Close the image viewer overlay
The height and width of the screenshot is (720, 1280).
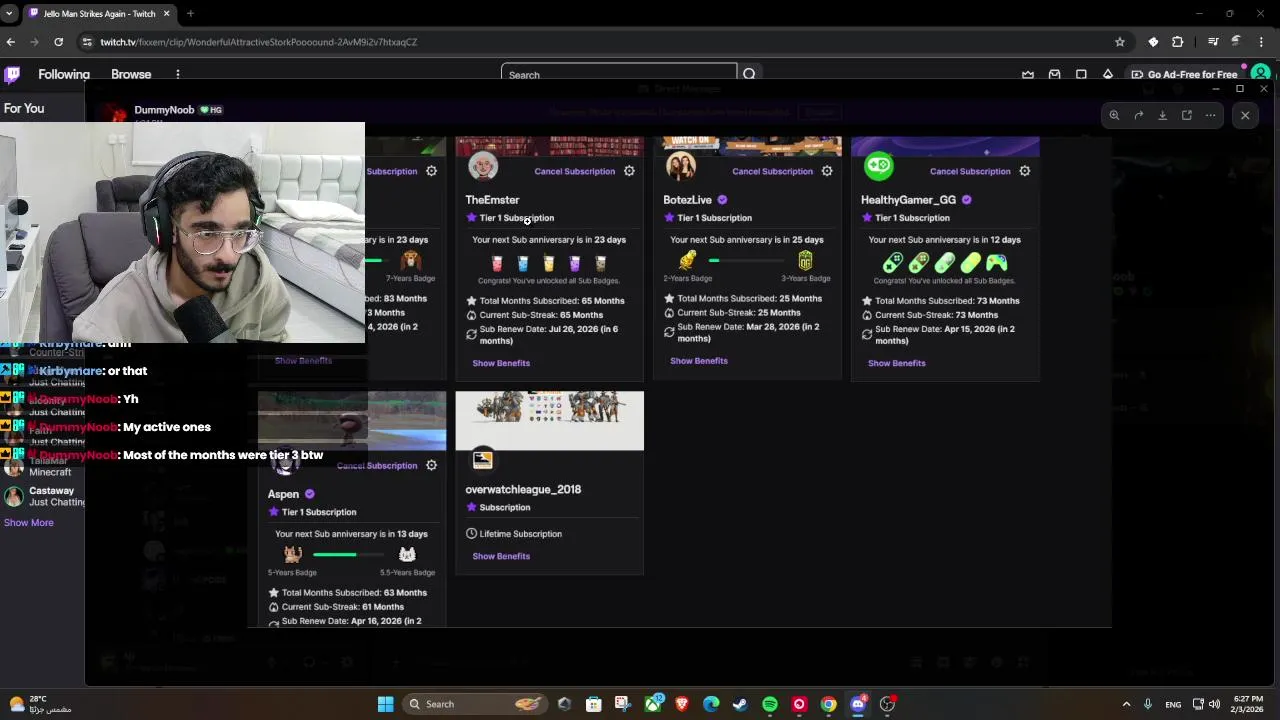click(x=1245, y=115)
